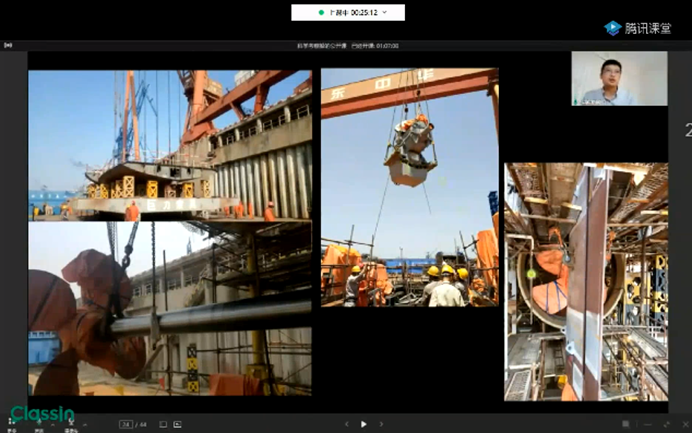The image size is (692, 433).
Task: Select the crane lifting engine photo
Action: pyautogui.click(x=409, y=187)
